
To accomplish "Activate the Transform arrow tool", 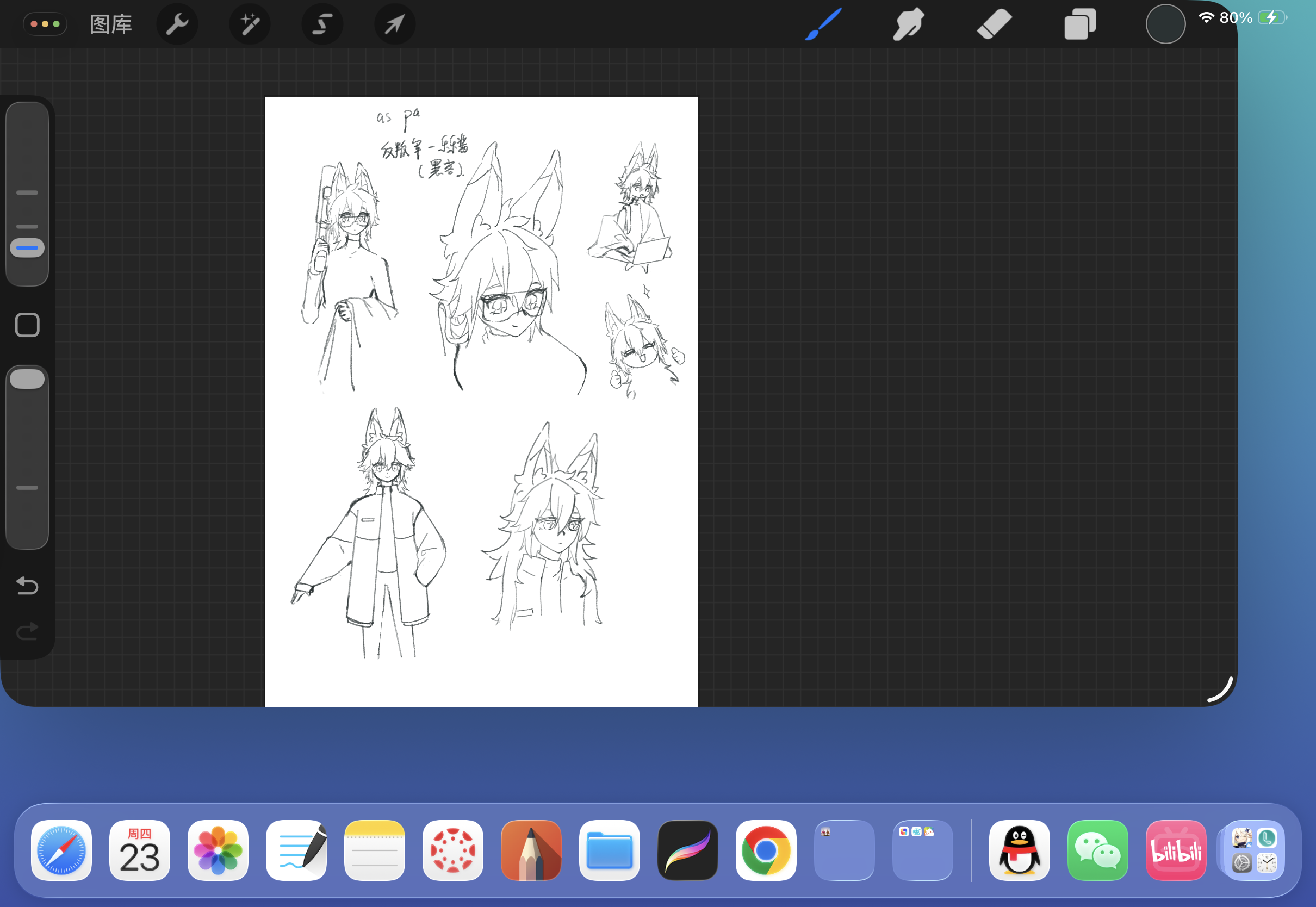I will (x=395, y=24).
